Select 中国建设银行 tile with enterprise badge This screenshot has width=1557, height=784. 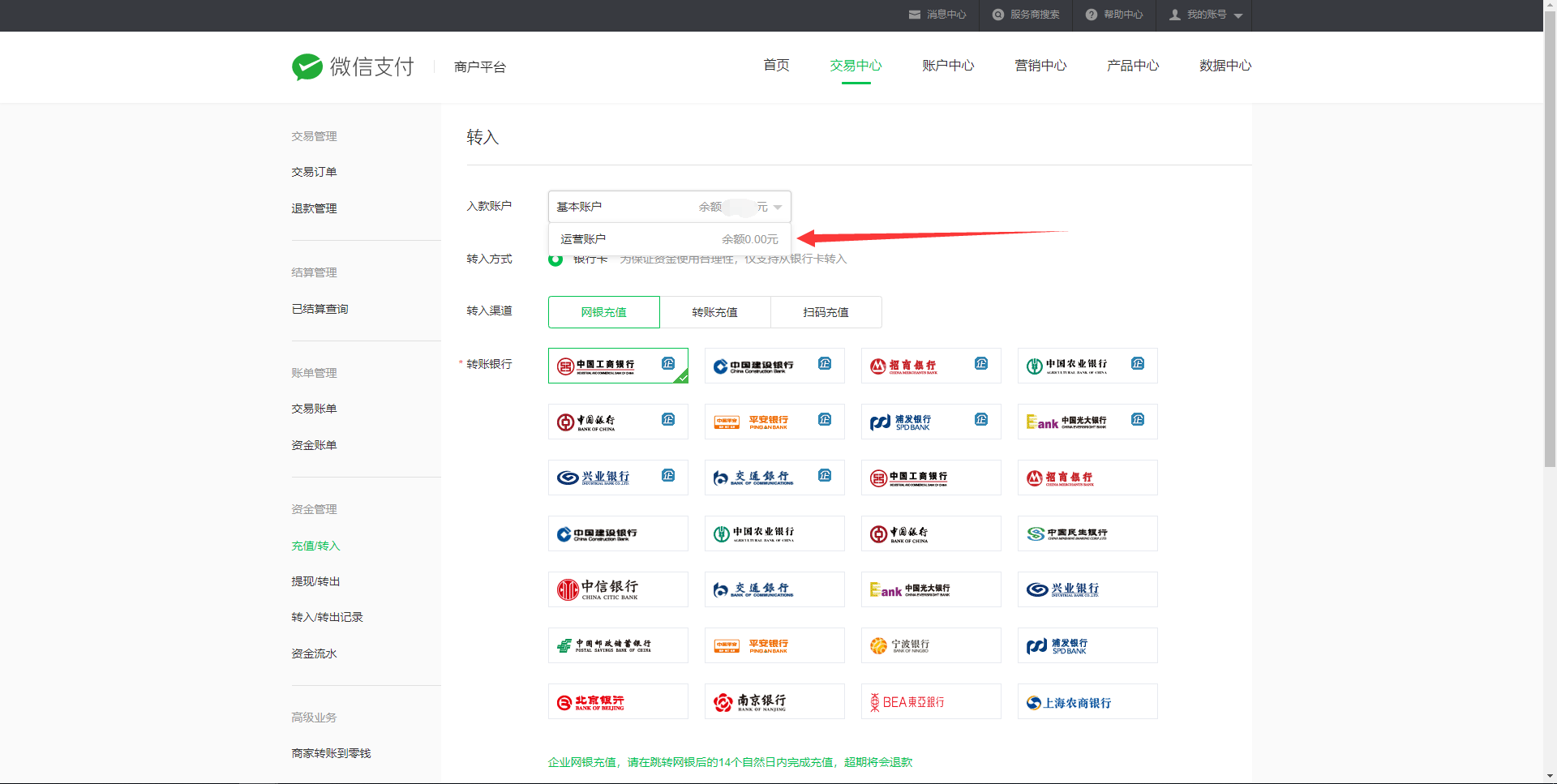point(774,366)
